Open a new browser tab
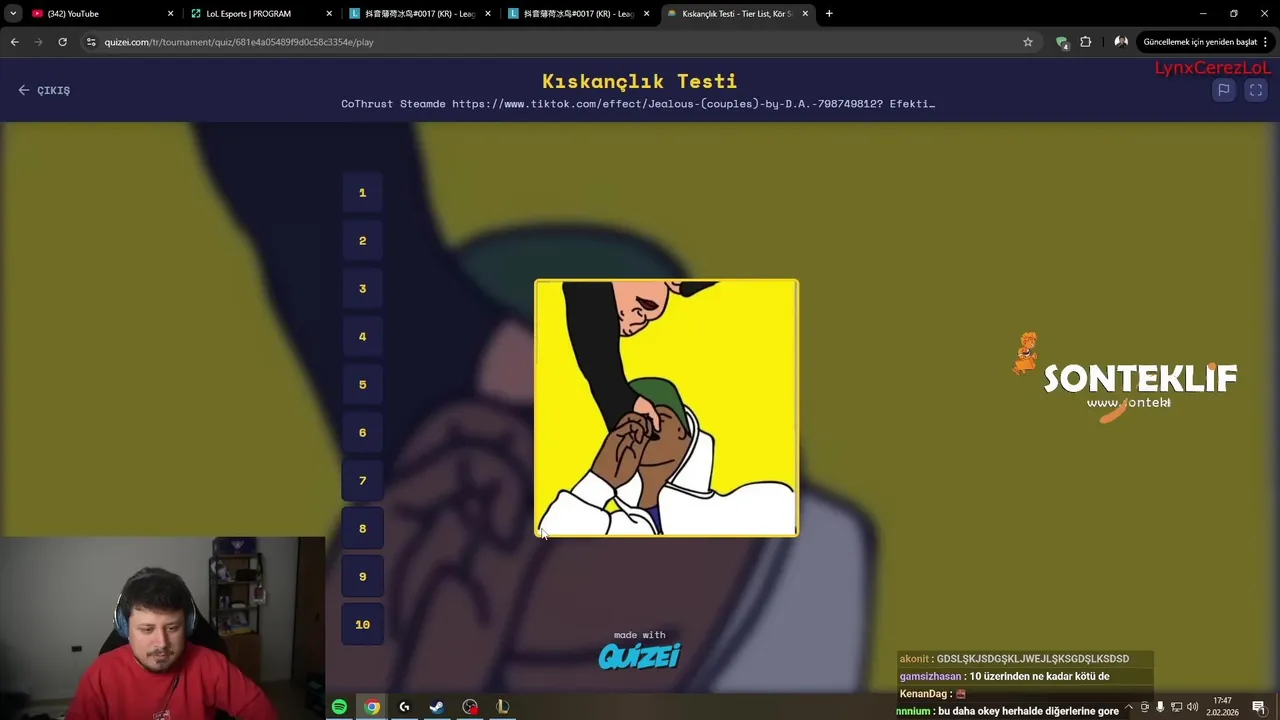Viewport: 1280px width, 720px height. click(829, 14)
